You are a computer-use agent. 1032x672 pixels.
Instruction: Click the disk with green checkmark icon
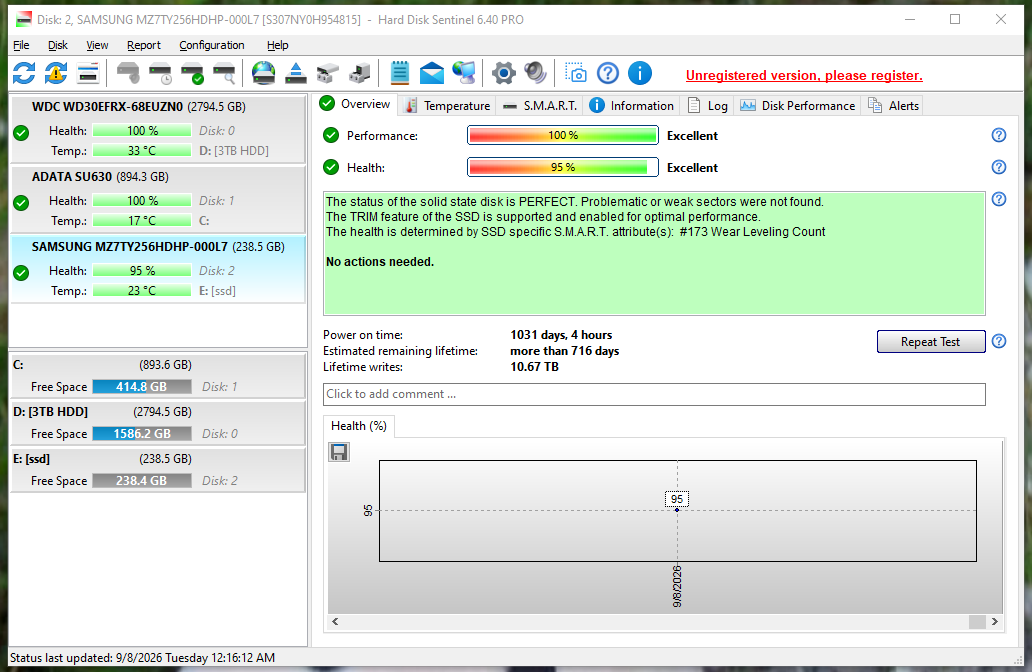[192, 73]
